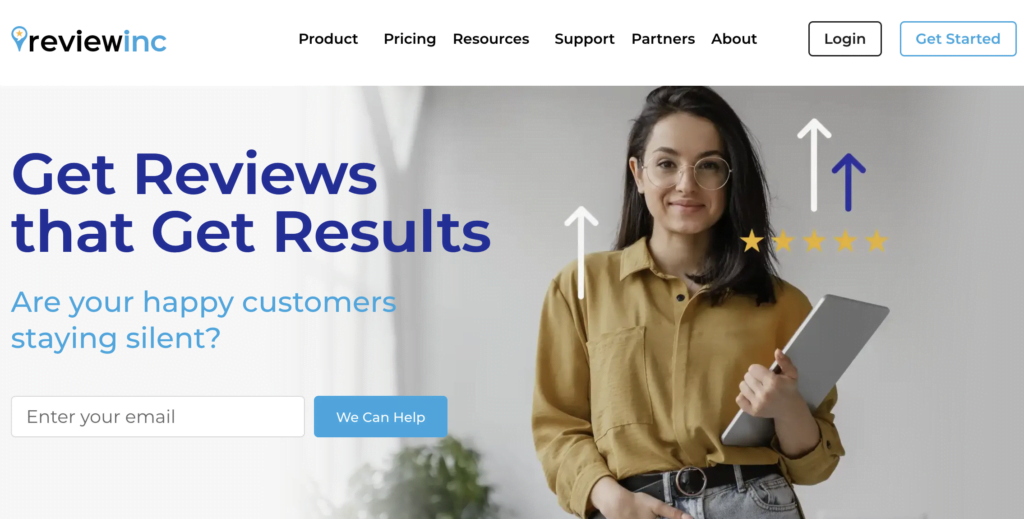Click the Login button

click(844, 39)
